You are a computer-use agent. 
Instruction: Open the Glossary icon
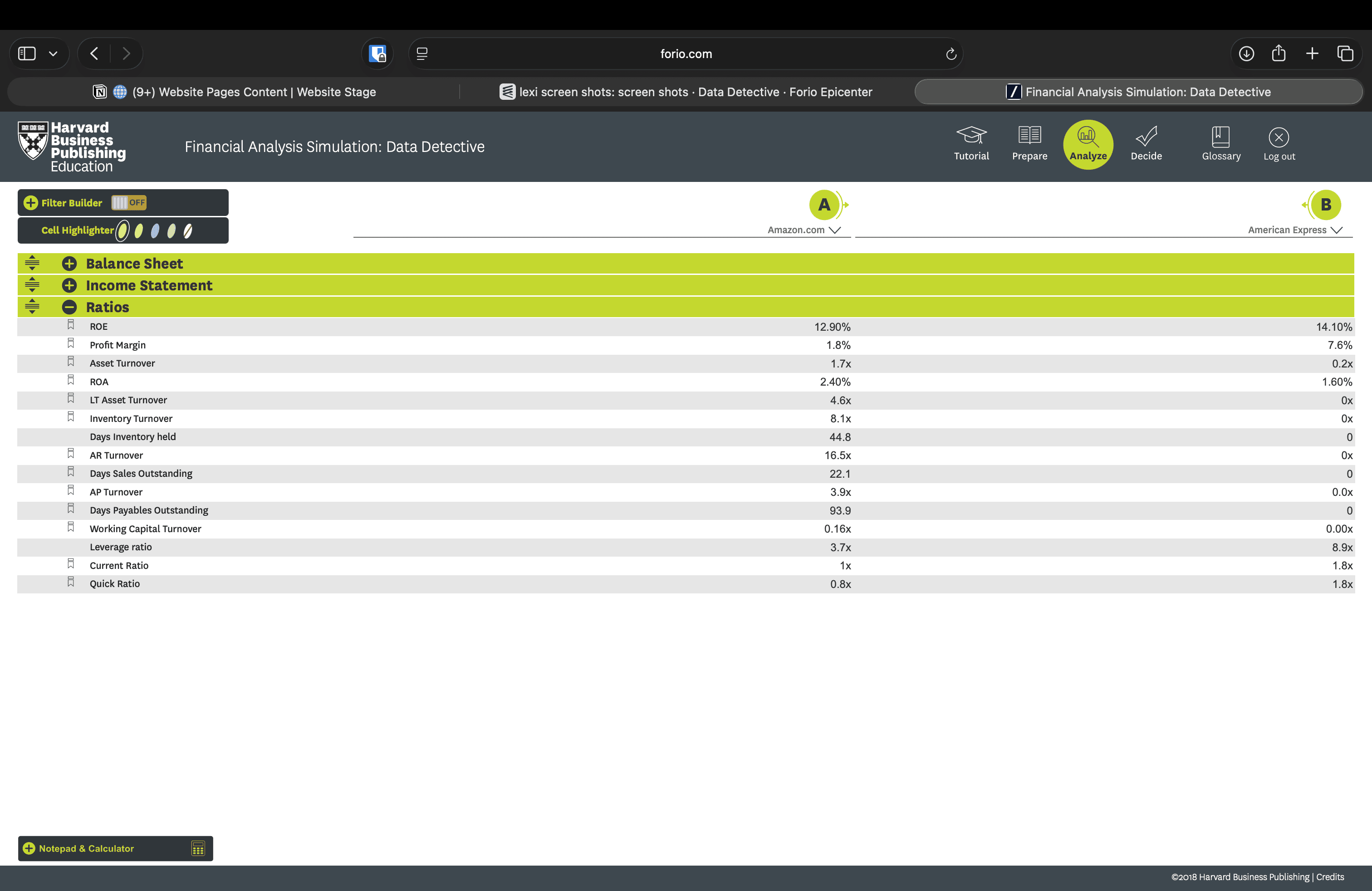[1221, 143]
